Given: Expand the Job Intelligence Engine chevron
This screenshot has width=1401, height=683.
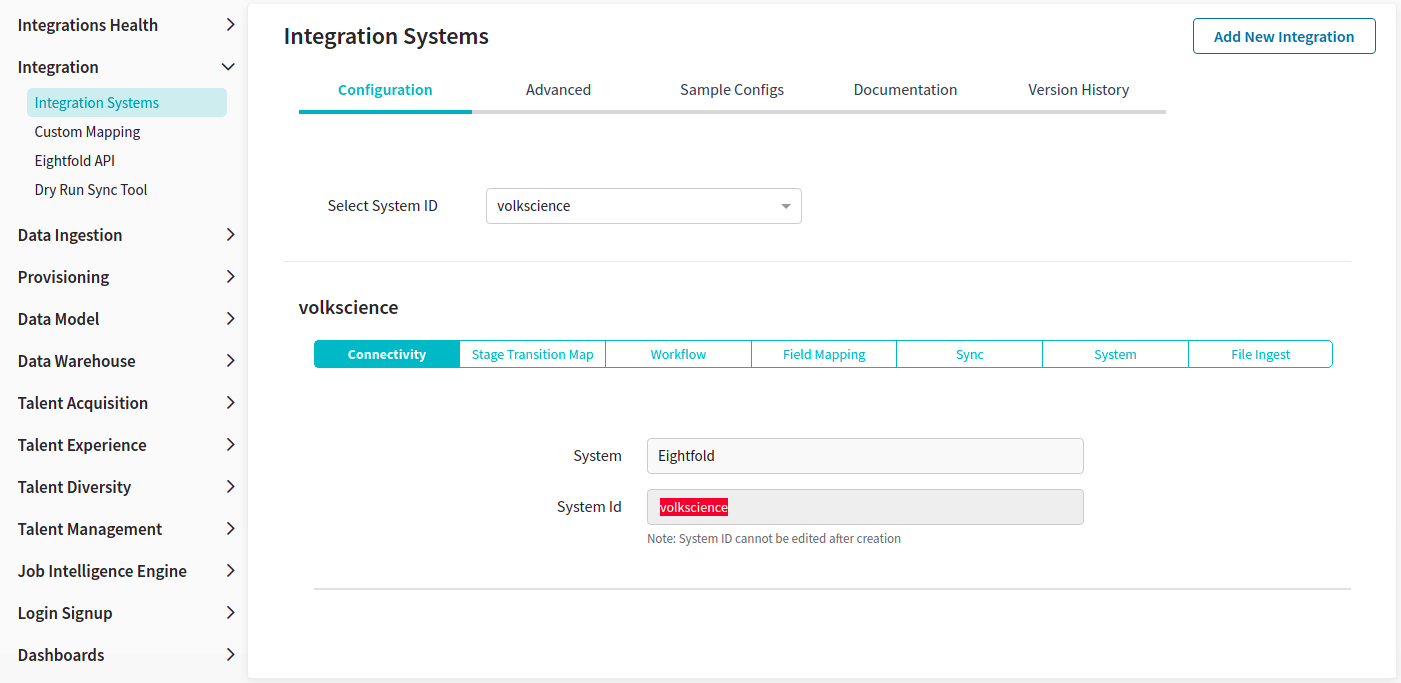Looking at the screenshot, I should point(230,571).
